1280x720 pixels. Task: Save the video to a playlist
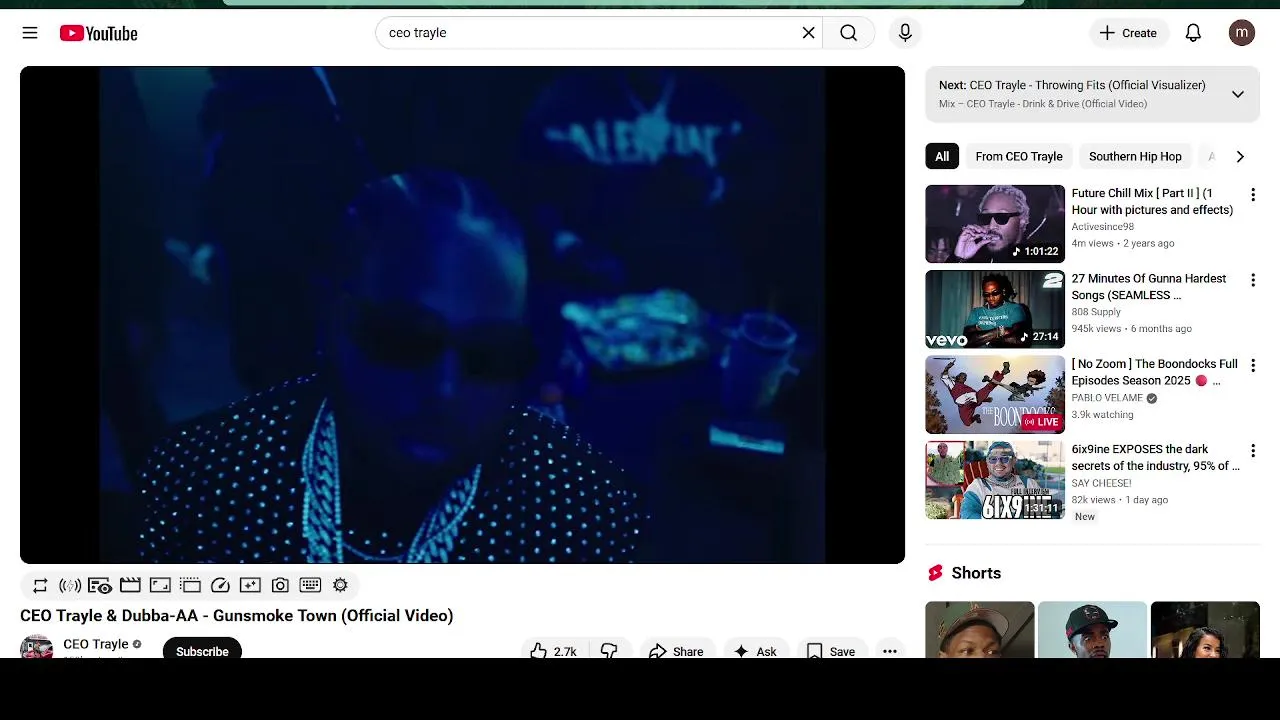(831, 650)
